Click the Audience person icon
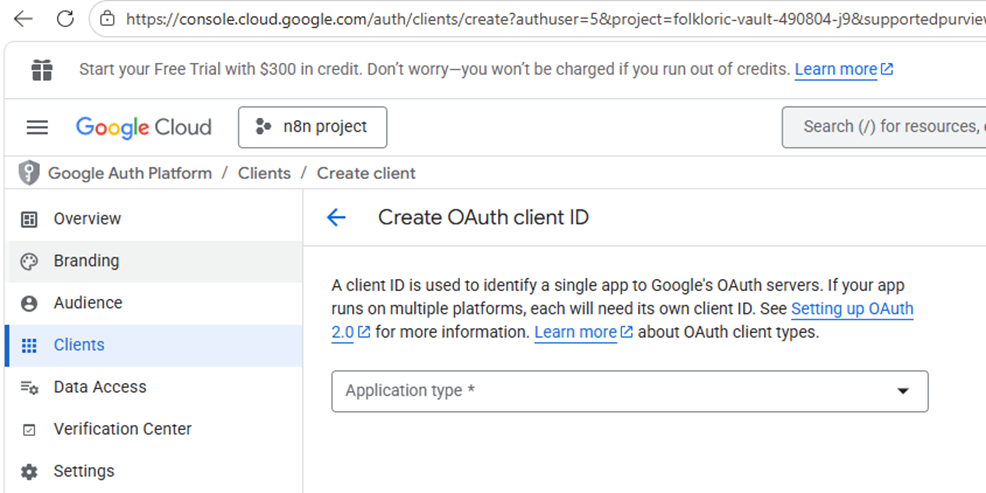This screenshot has height=493, width=986. 29,303
